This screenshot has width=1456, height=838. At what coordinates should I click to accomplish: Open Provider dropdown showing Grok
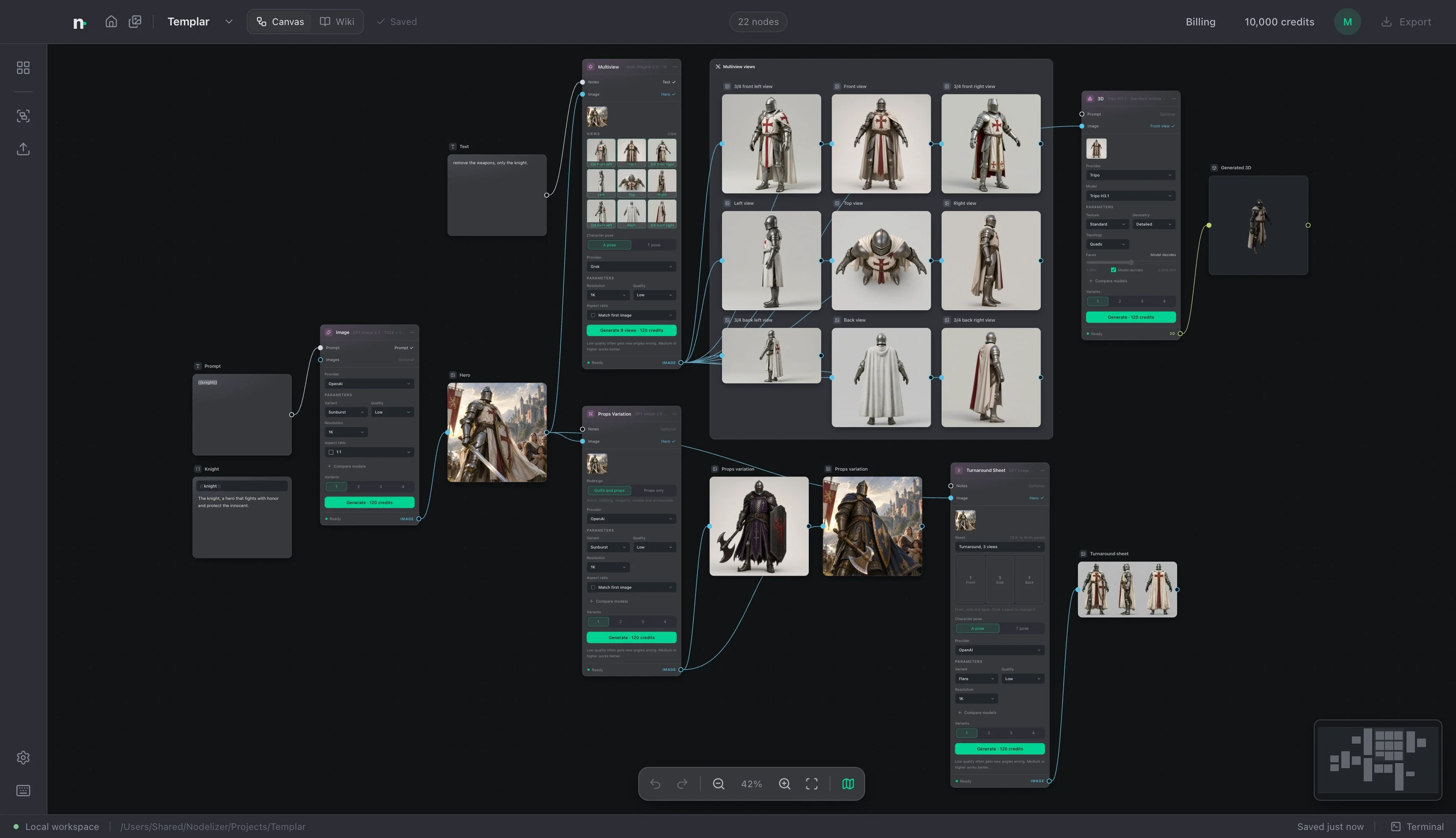point(631,267)
